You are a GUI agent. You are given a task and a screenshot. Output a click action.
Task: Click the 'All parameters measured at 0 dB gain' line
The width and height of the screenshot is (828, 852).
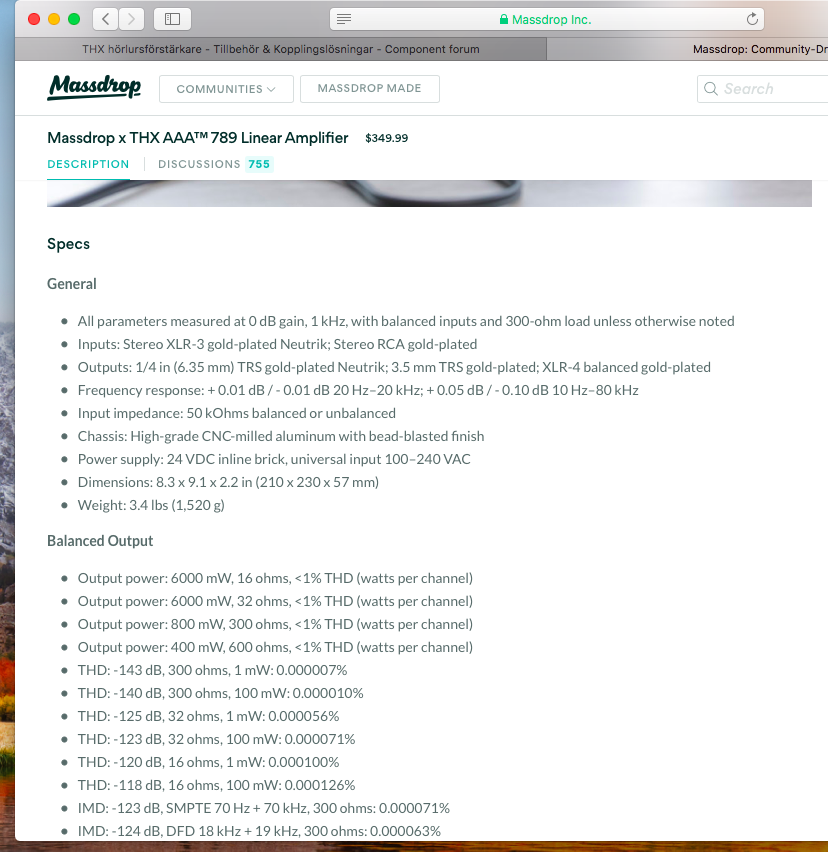point(406,321)
